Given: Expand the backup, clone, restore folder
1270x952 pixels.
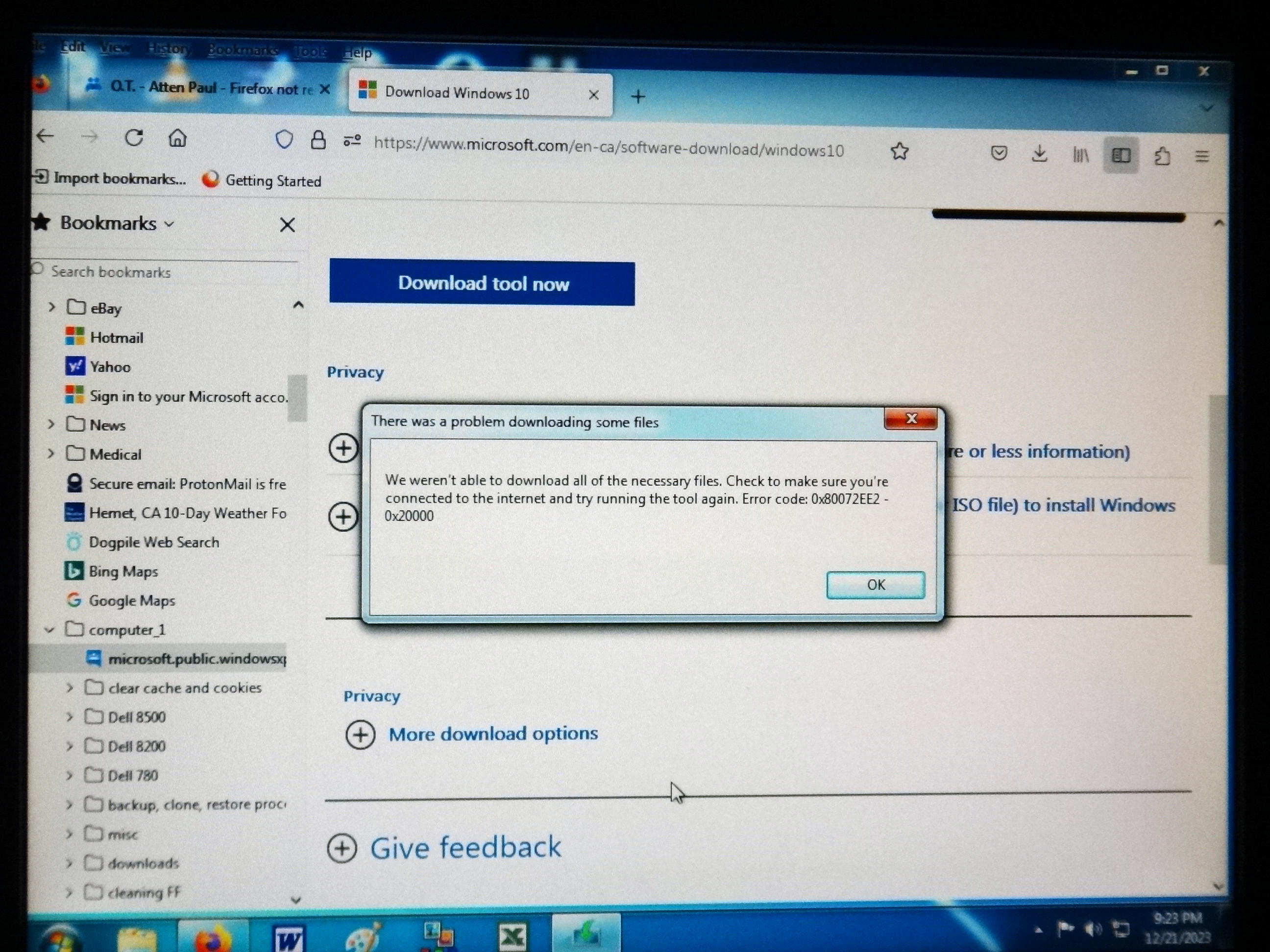Looking at the screenshot, I should (70, 805).
